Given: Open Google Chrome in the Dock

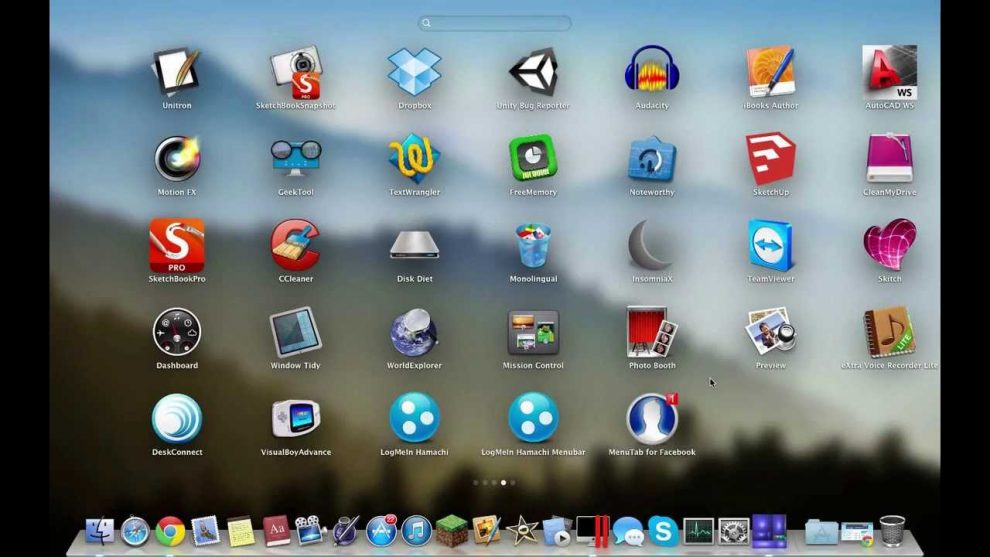Looking at the screenshot, I should pos(170,531).
